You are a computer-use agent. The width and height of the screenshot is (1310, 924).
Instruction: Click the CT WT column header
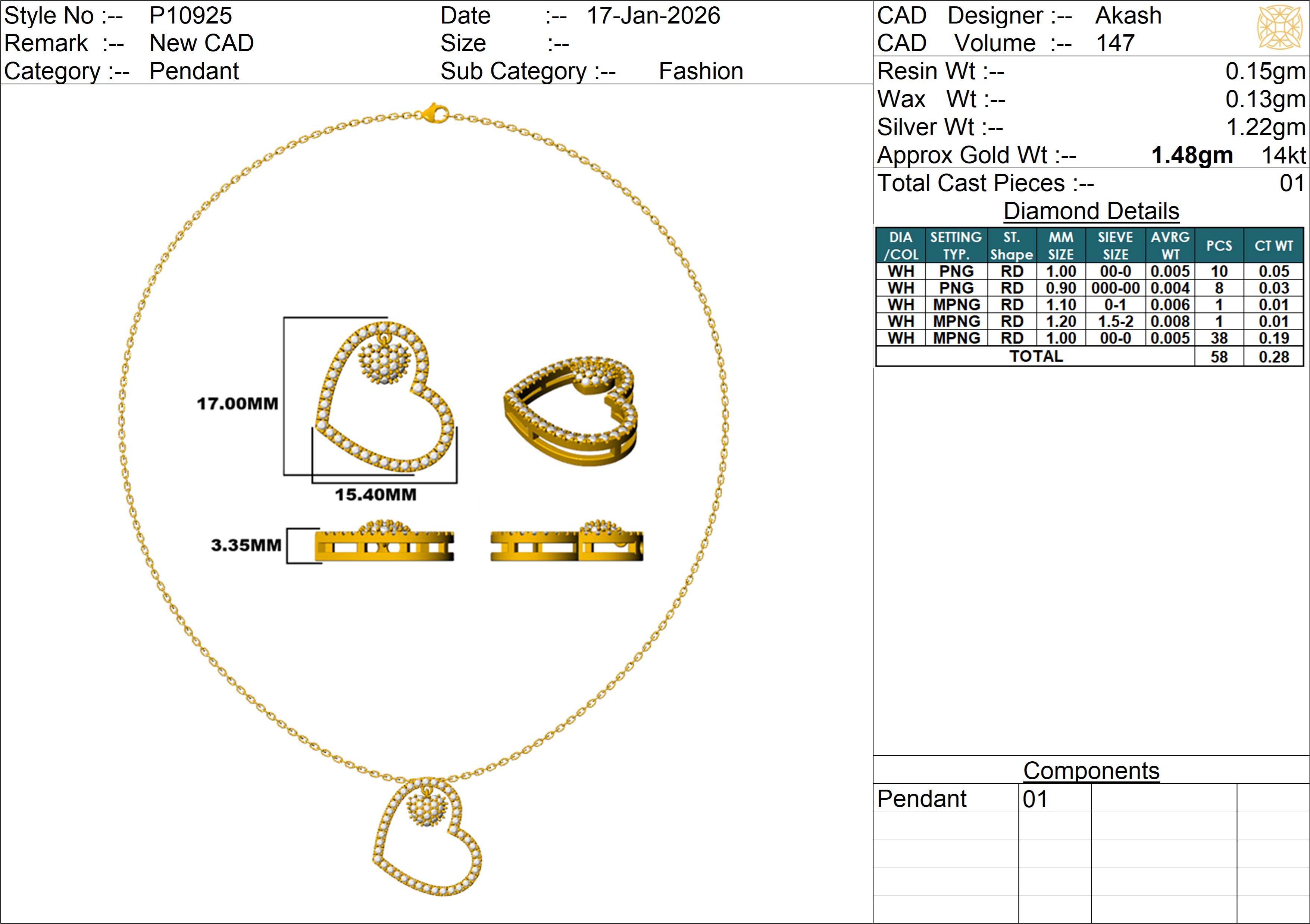coord(1273,246)
